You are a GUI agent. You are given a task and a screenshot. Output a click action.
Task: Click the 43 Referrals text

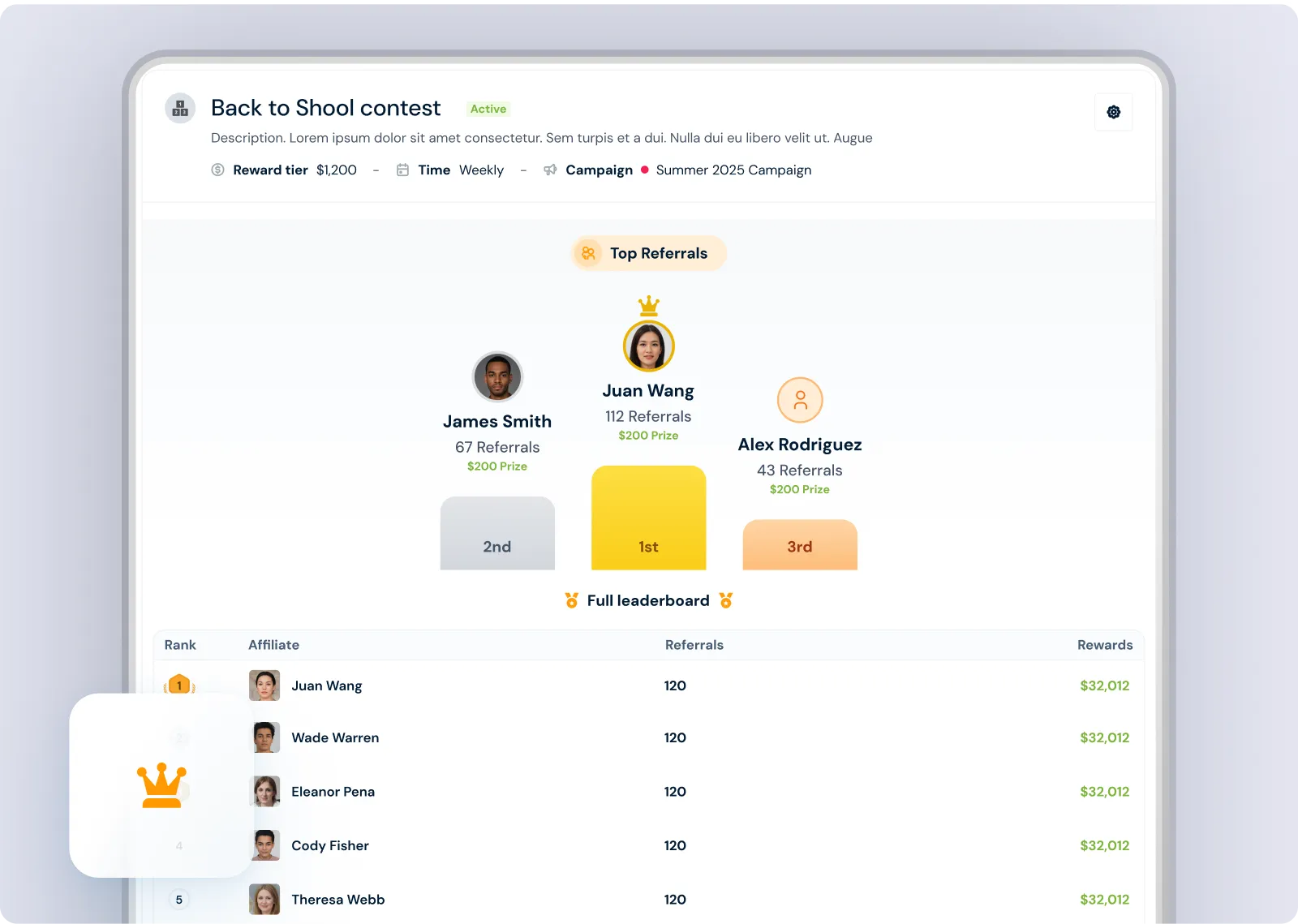800,471
